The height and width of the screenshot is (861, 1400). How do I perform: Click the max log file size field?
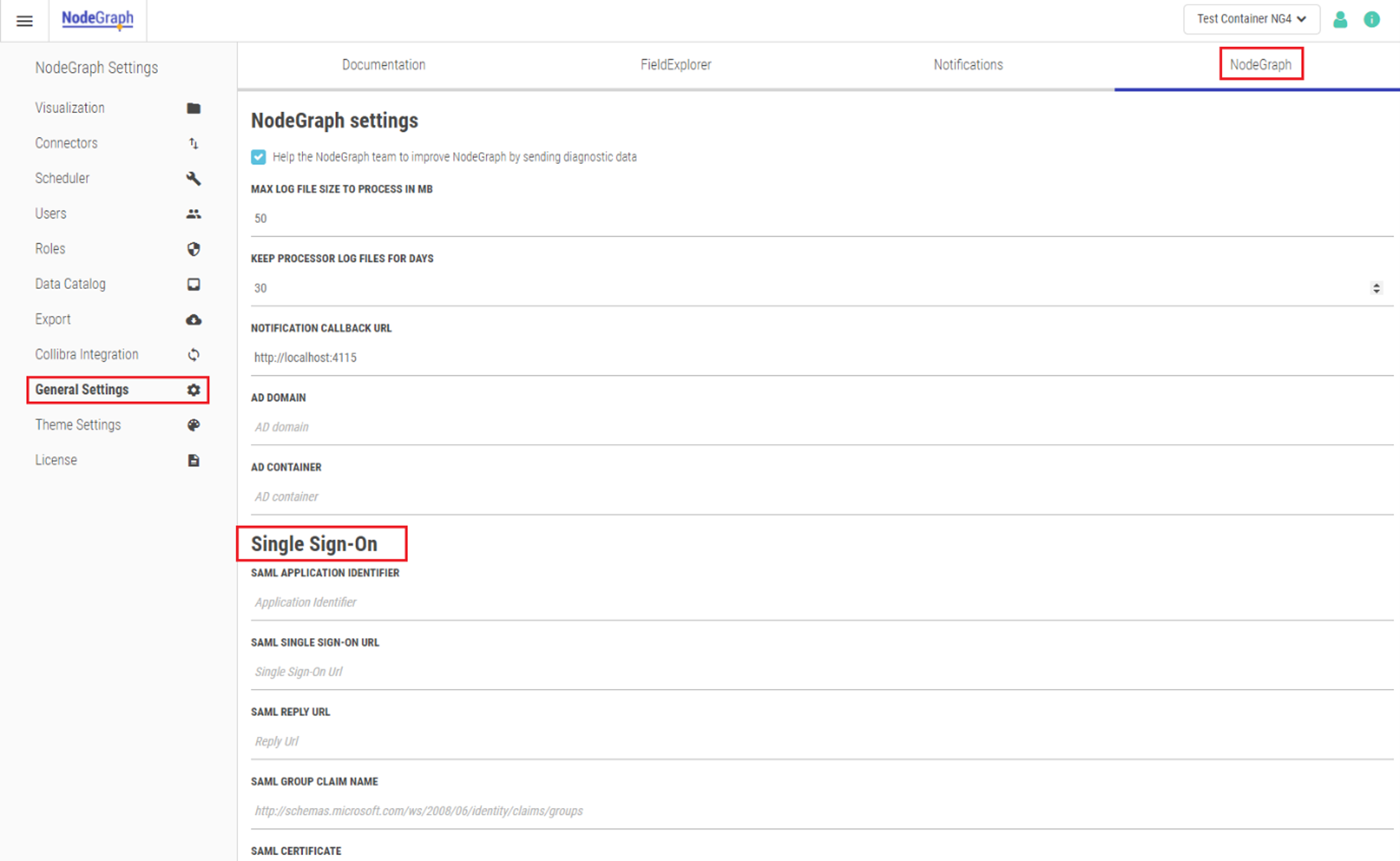[822, 219]
